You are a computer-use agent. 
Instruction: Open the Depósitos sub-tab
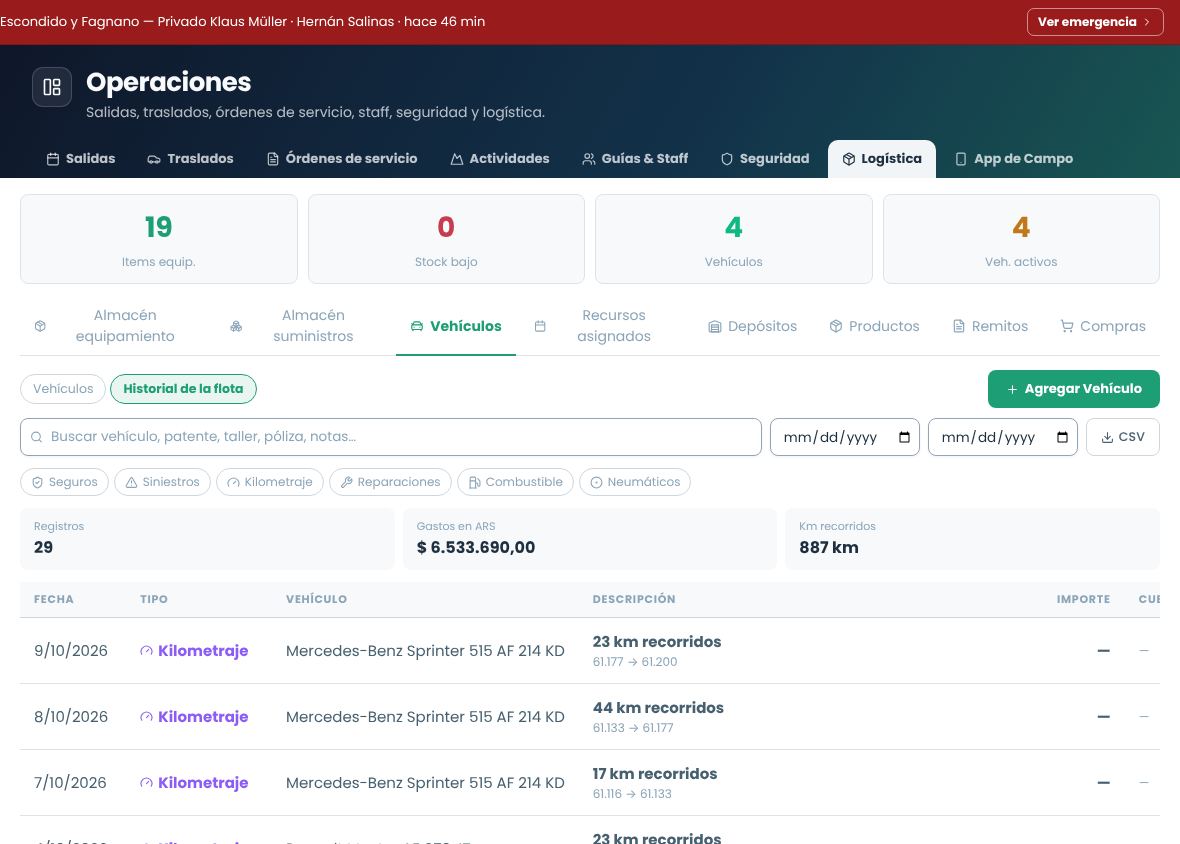pyautogui.click(x=753, y=326)
